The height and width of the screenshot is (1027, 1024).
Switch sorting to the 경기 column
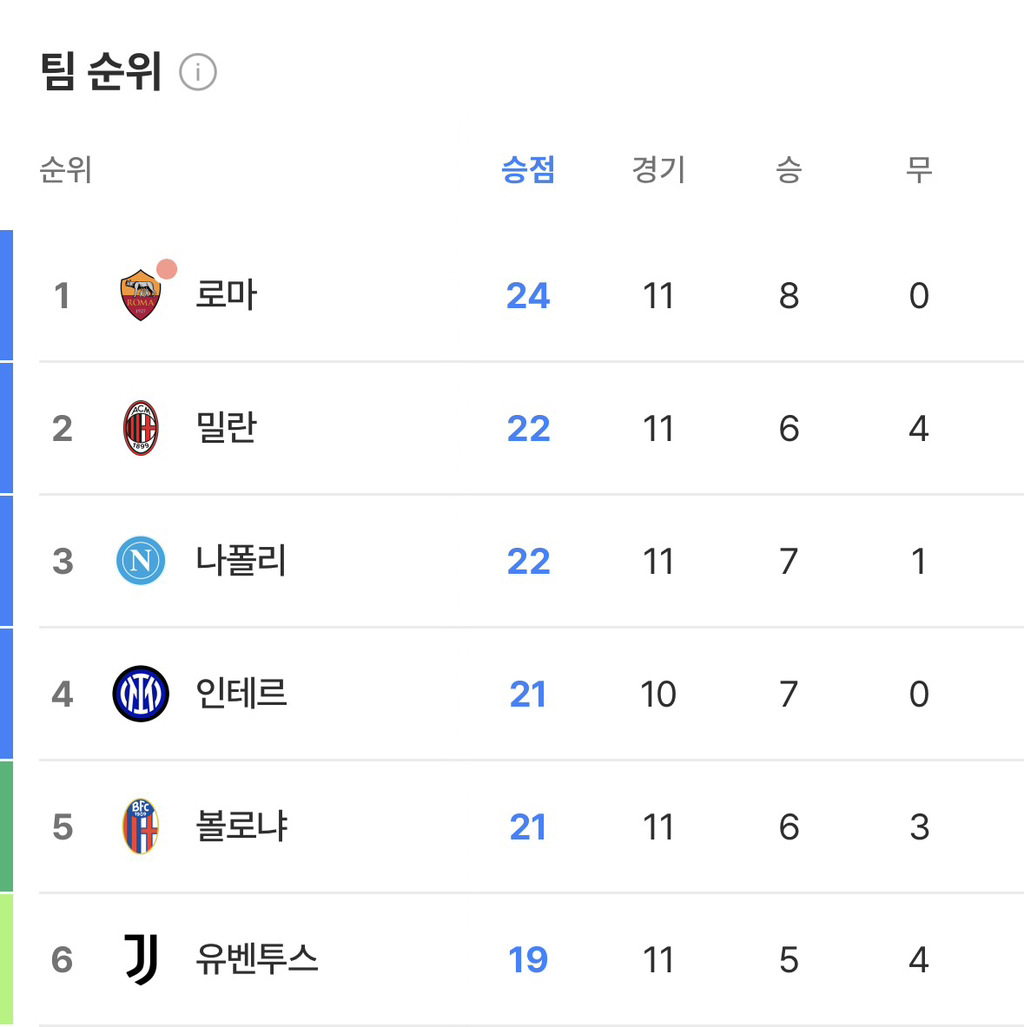[x=658, y=169]
